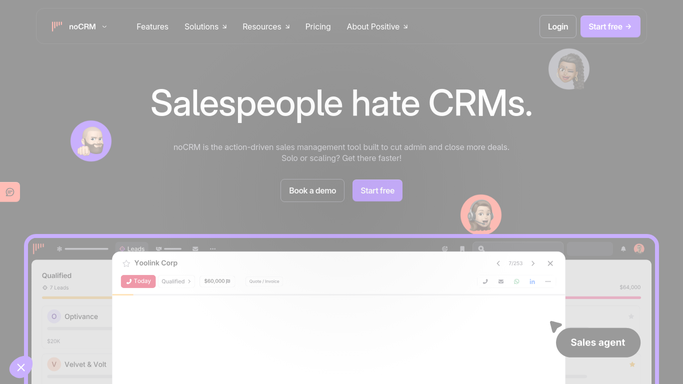Image resolution: width=683 pixels, height=384 pixels.
Task: Expand the Resources menu
Action: 266,27
